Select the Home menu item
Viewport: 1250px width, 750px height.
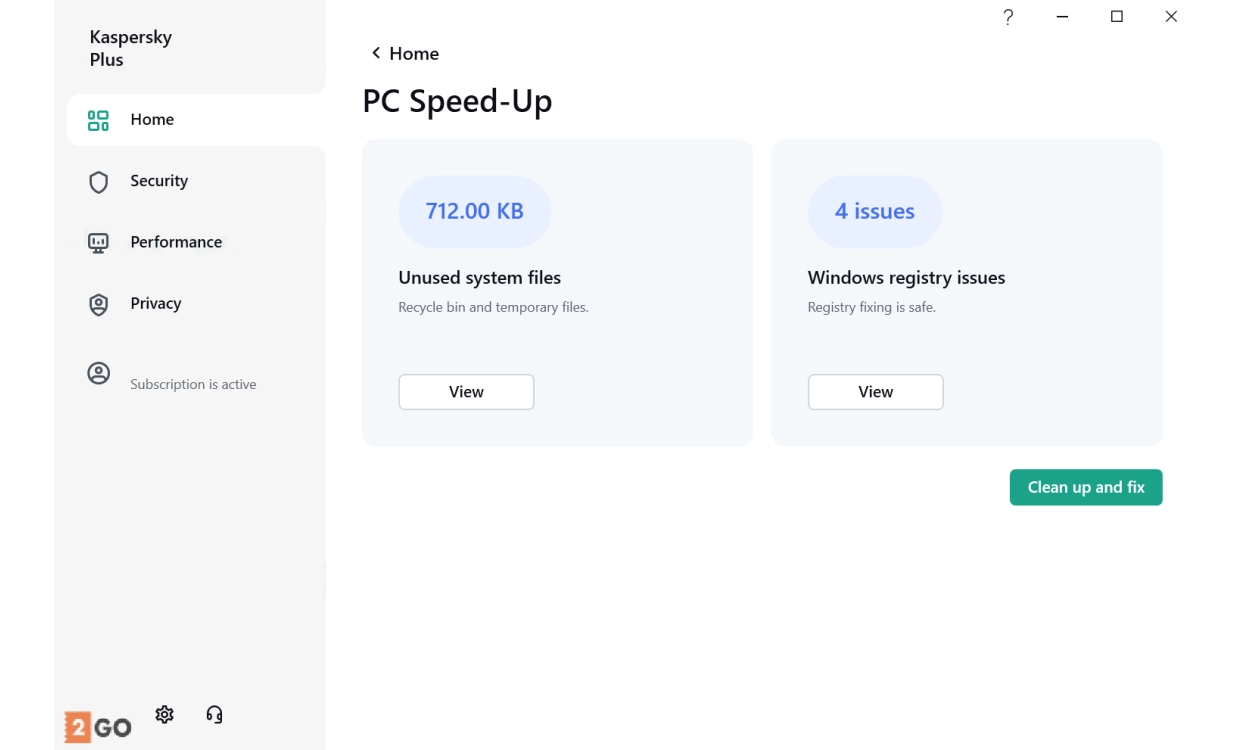[x=152, y=120]
